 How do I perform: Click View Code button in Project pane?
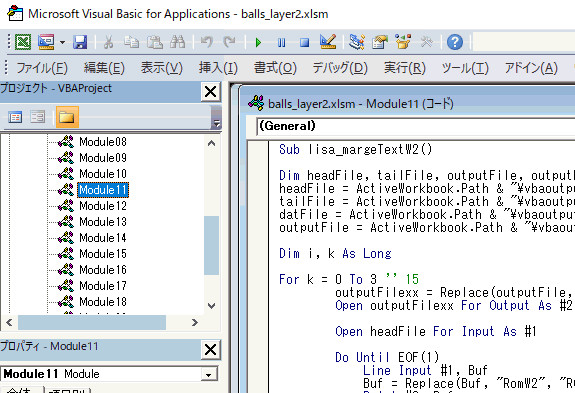pos(15,117)
